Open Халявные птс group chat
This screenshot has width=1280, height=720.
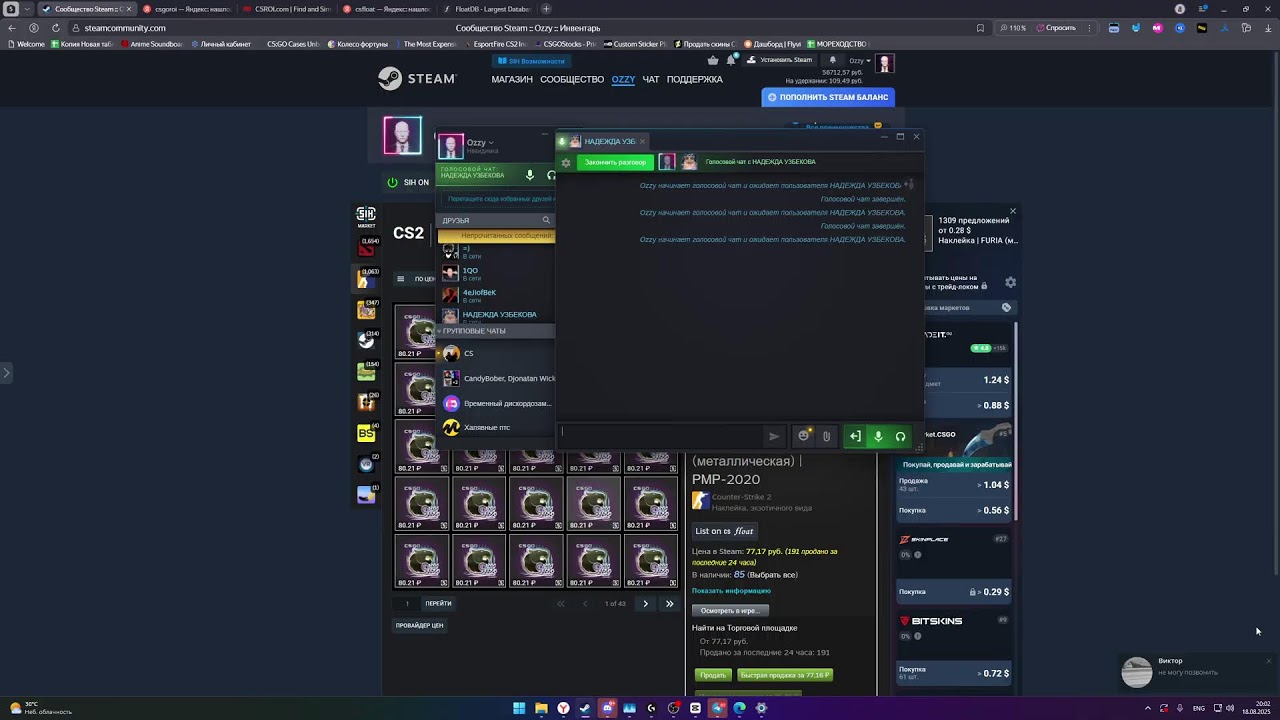pos(495,427)
